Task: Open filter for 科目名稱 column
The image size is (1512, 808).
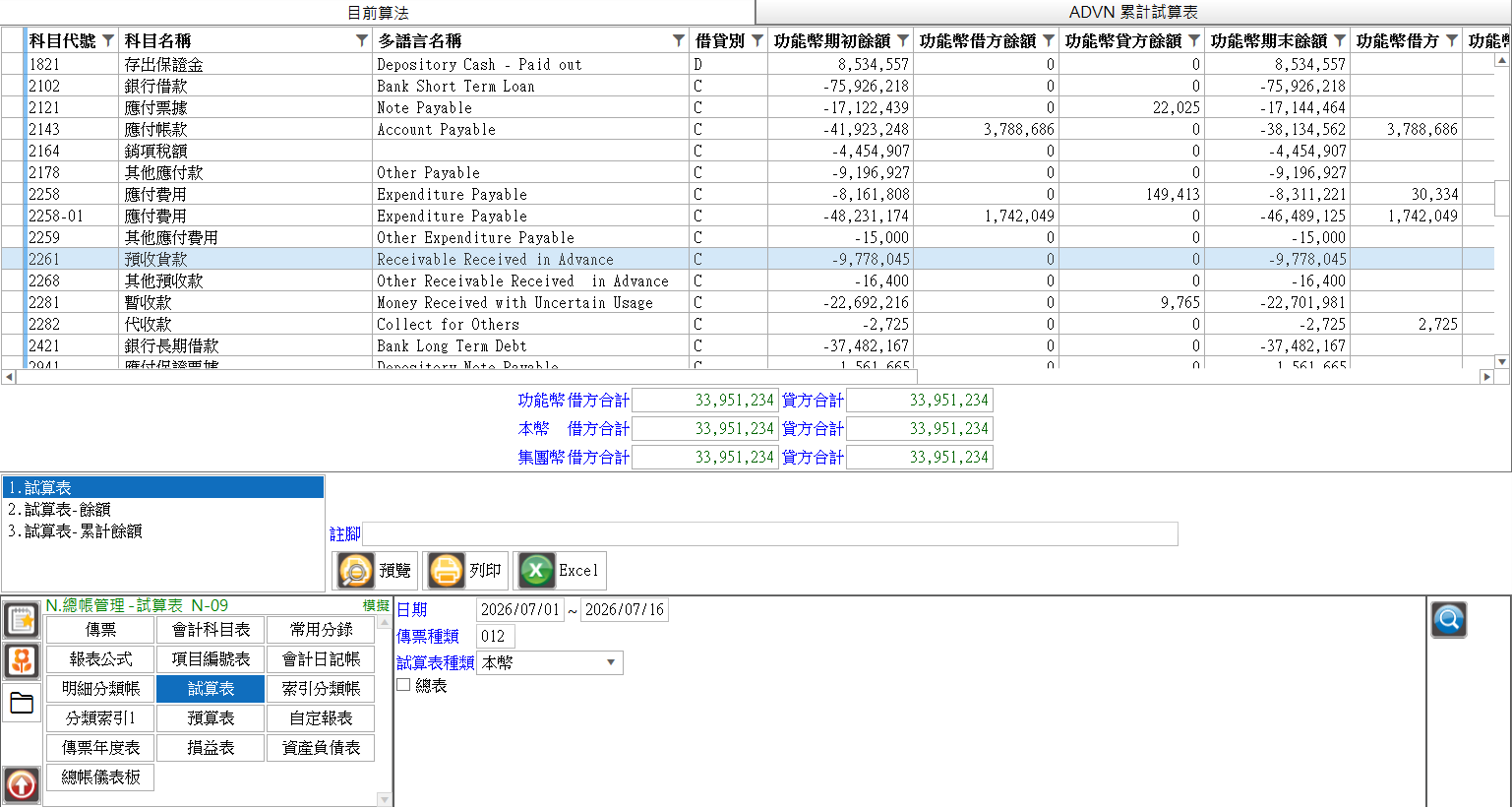Action: [362, 40]
